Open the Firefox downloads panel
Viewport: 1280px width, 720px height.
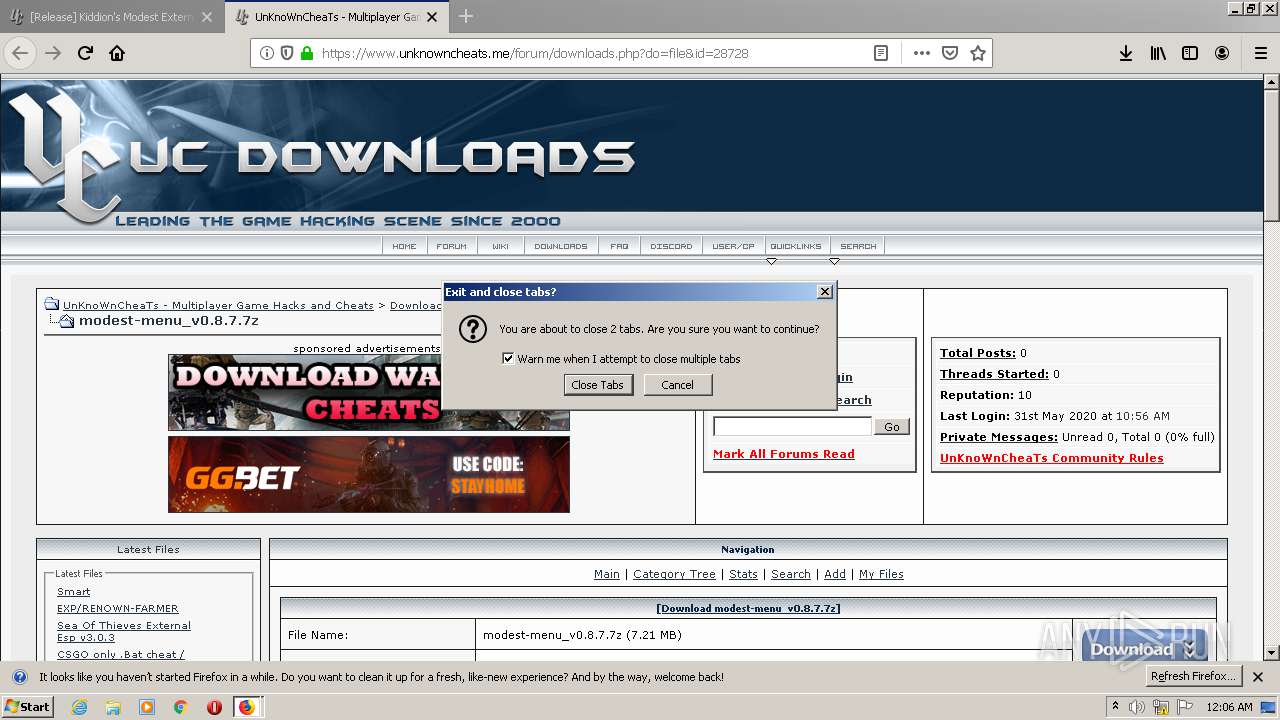click(x=1126, y=53)
